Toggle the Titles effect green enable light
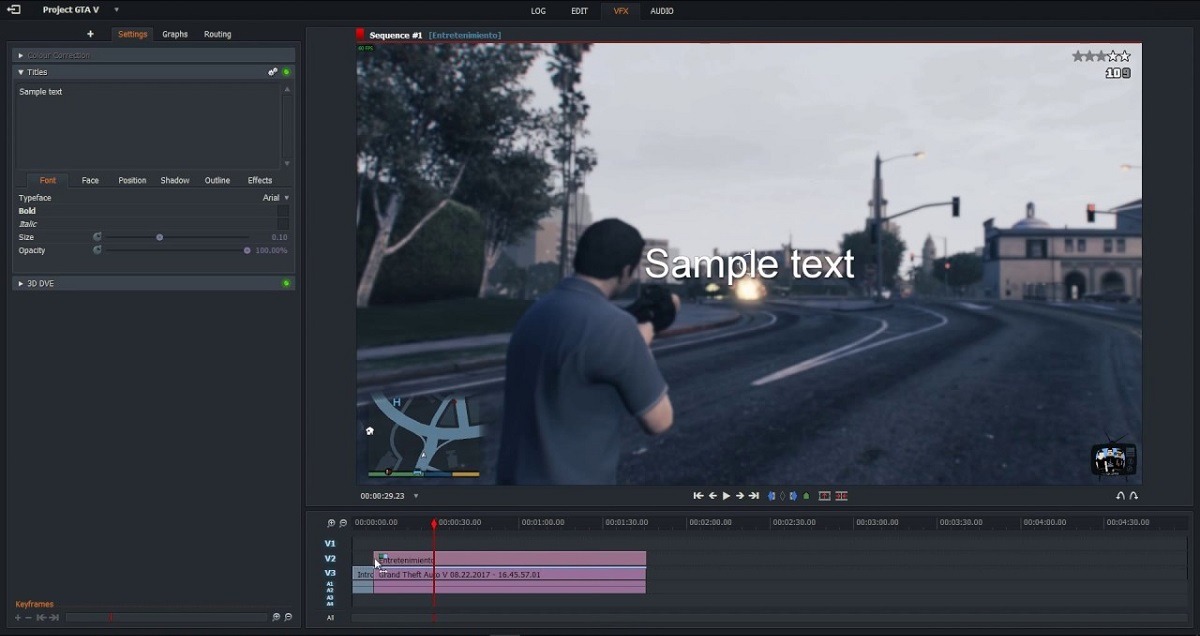1200x636 pixels. tap(286, 72)
